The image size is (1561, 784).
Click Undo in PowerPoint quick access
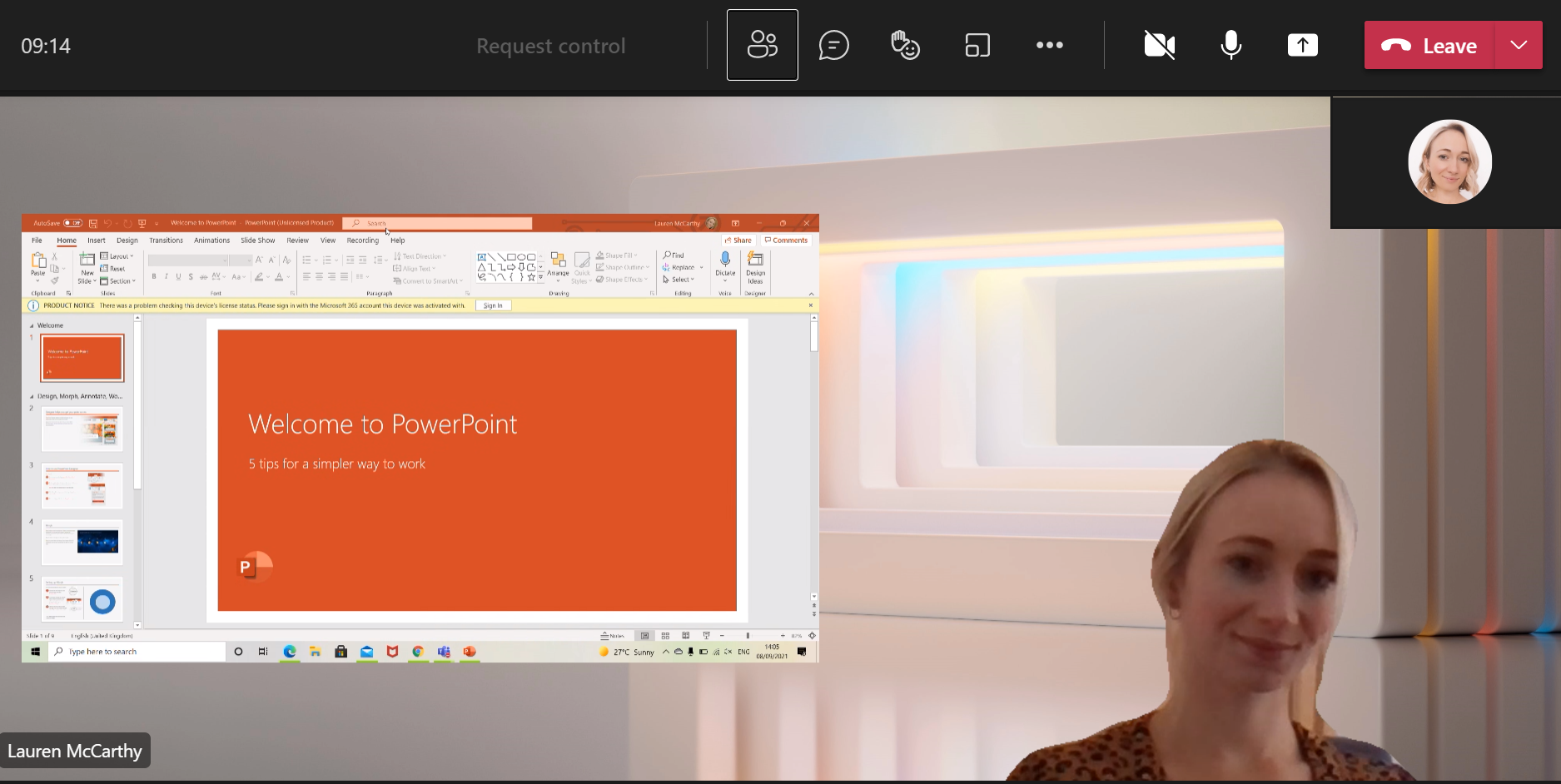(x=107, y=223)
